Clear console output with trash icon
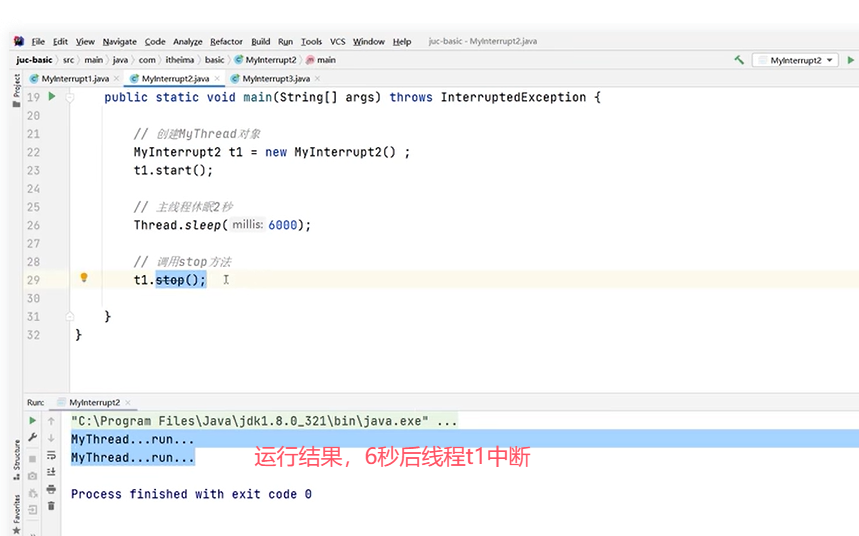859x536 pixels. pos(51,506)
